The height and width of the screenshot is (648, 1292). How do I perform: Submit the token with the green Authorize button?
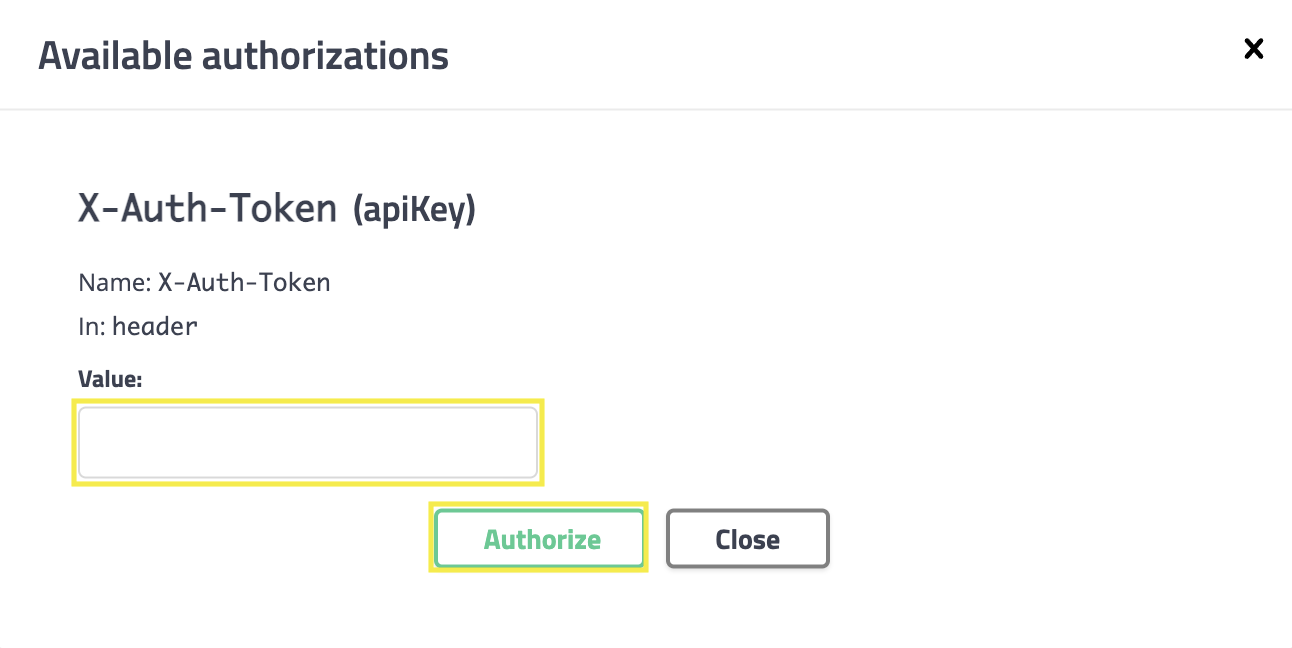540,539
